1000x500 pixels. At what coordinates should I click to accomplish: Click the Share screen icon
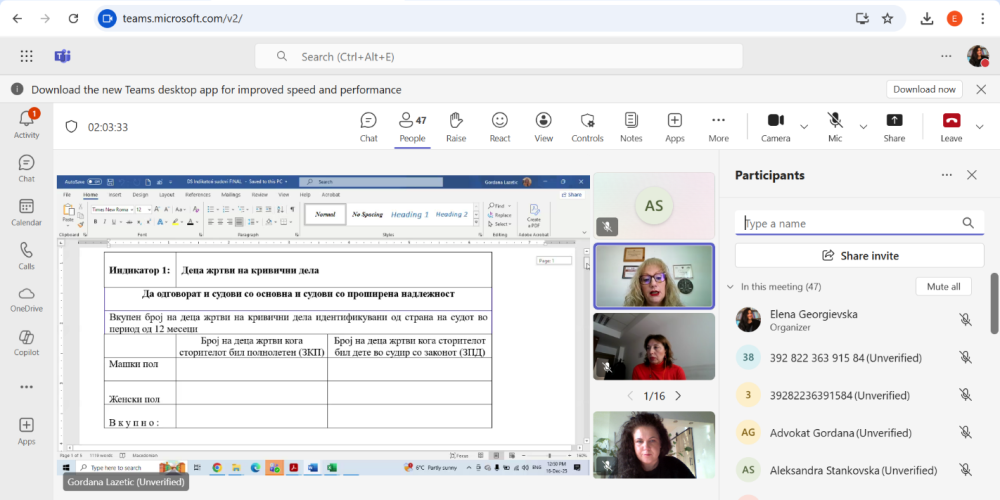[894, 126]
